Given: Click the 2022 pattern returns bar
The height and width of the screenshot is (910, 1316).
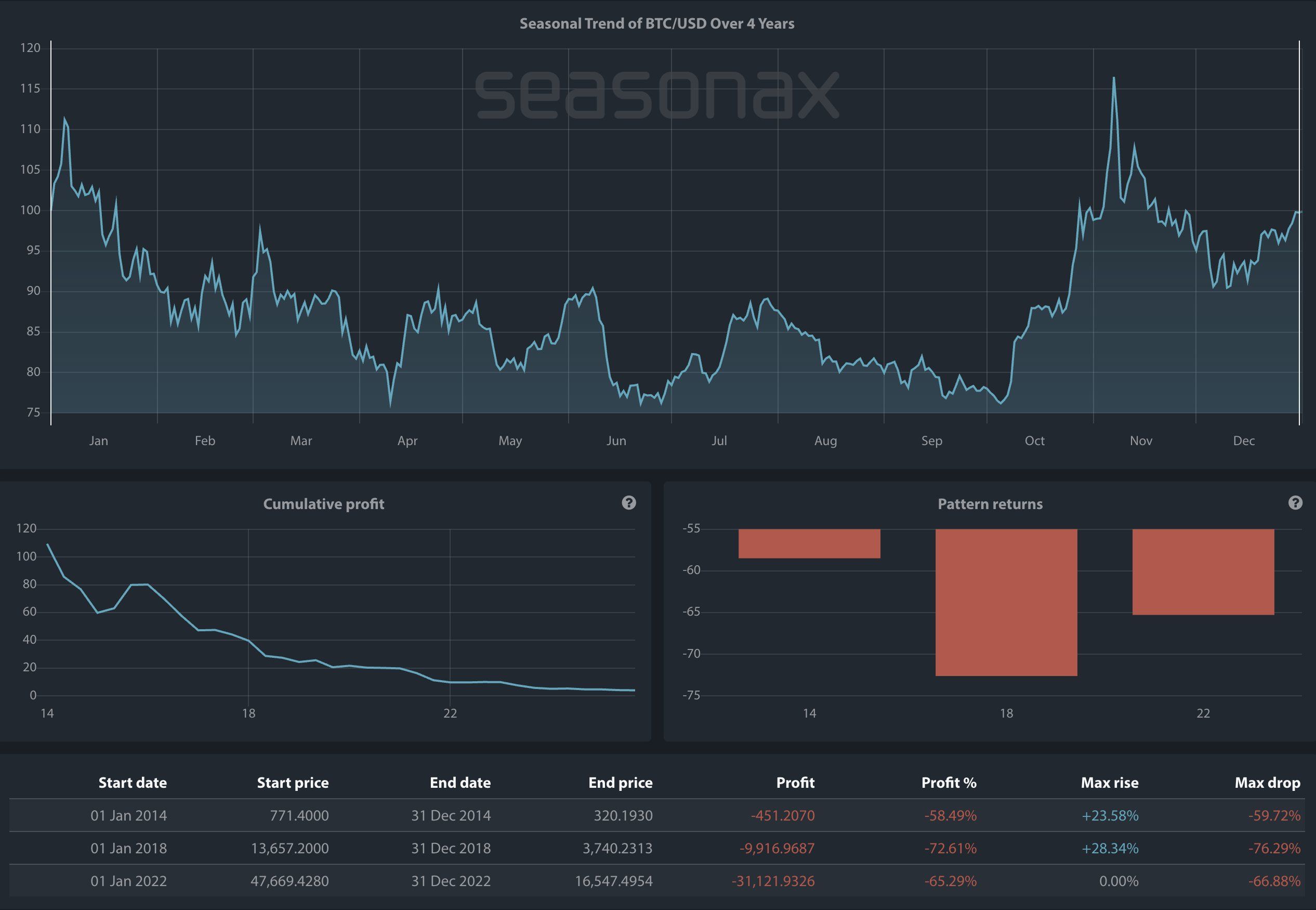Looking at the screenshot, I should (1203, 571).
